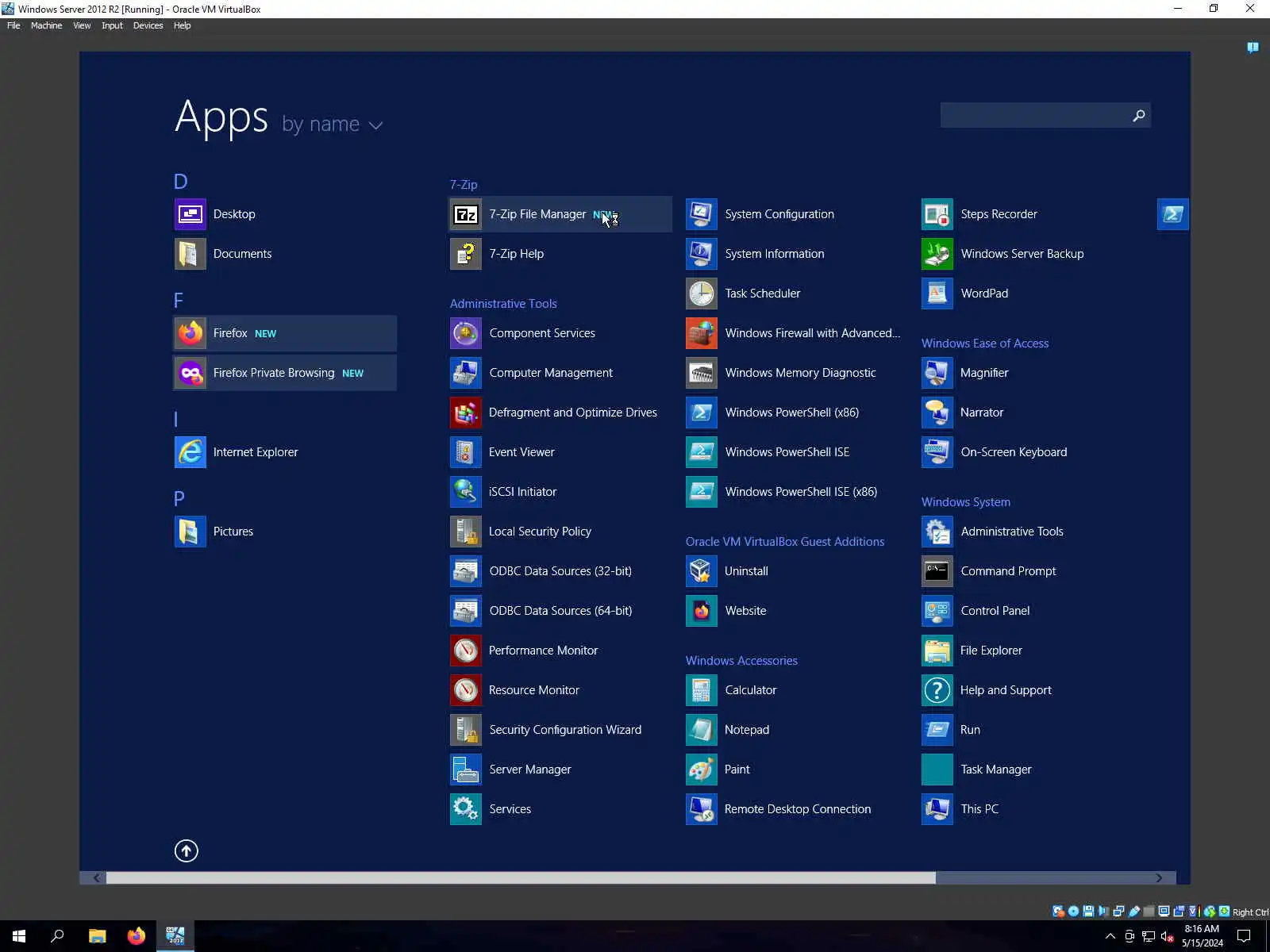The image size is (1270, 952).
Task: Click the 7-Zip group heading
Action: [x=464, y=185]
